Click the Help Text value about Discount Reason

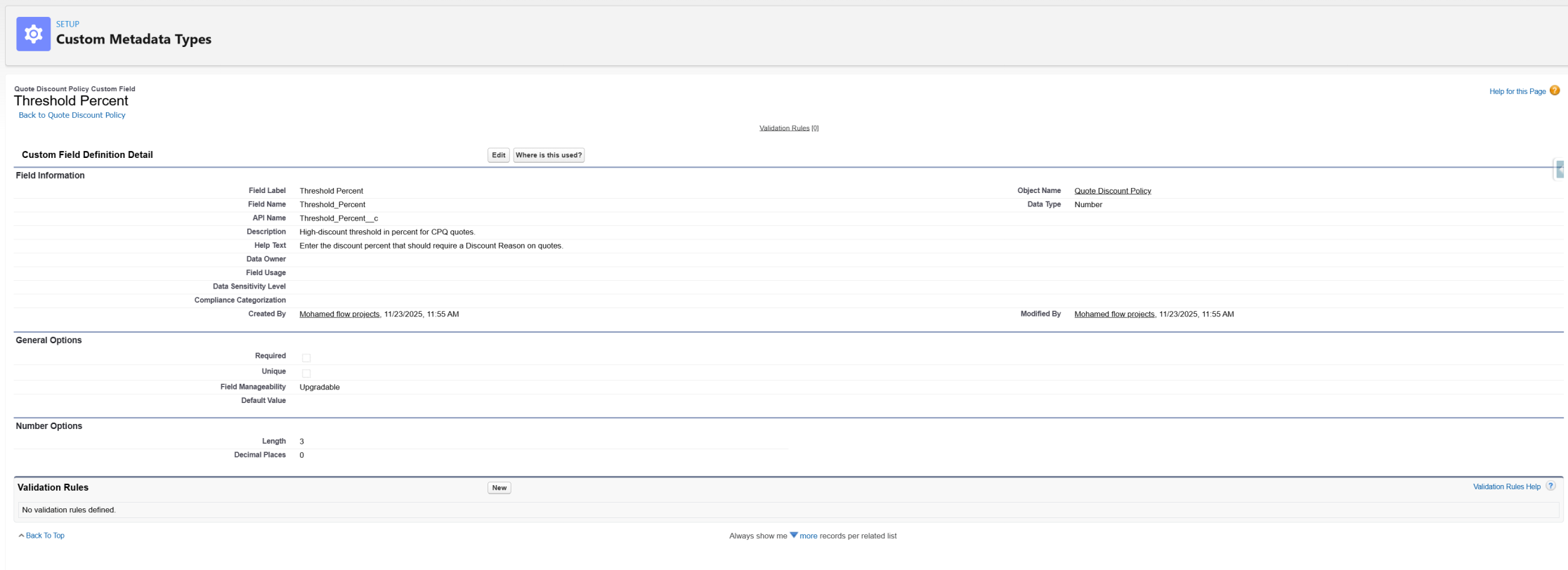(431, 246)
